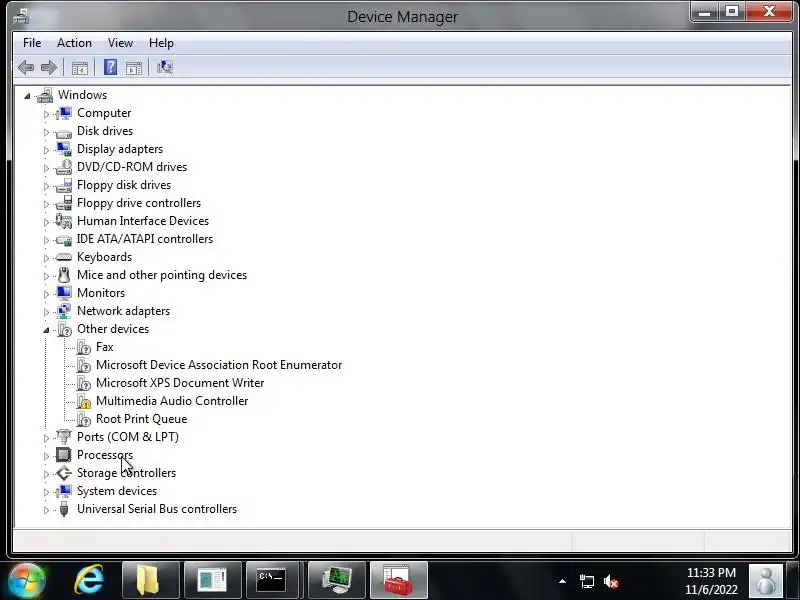800x600 pixels.
Task: Click the DVD/CD-ROM drives icon
Action: click(x=64, y=167)
